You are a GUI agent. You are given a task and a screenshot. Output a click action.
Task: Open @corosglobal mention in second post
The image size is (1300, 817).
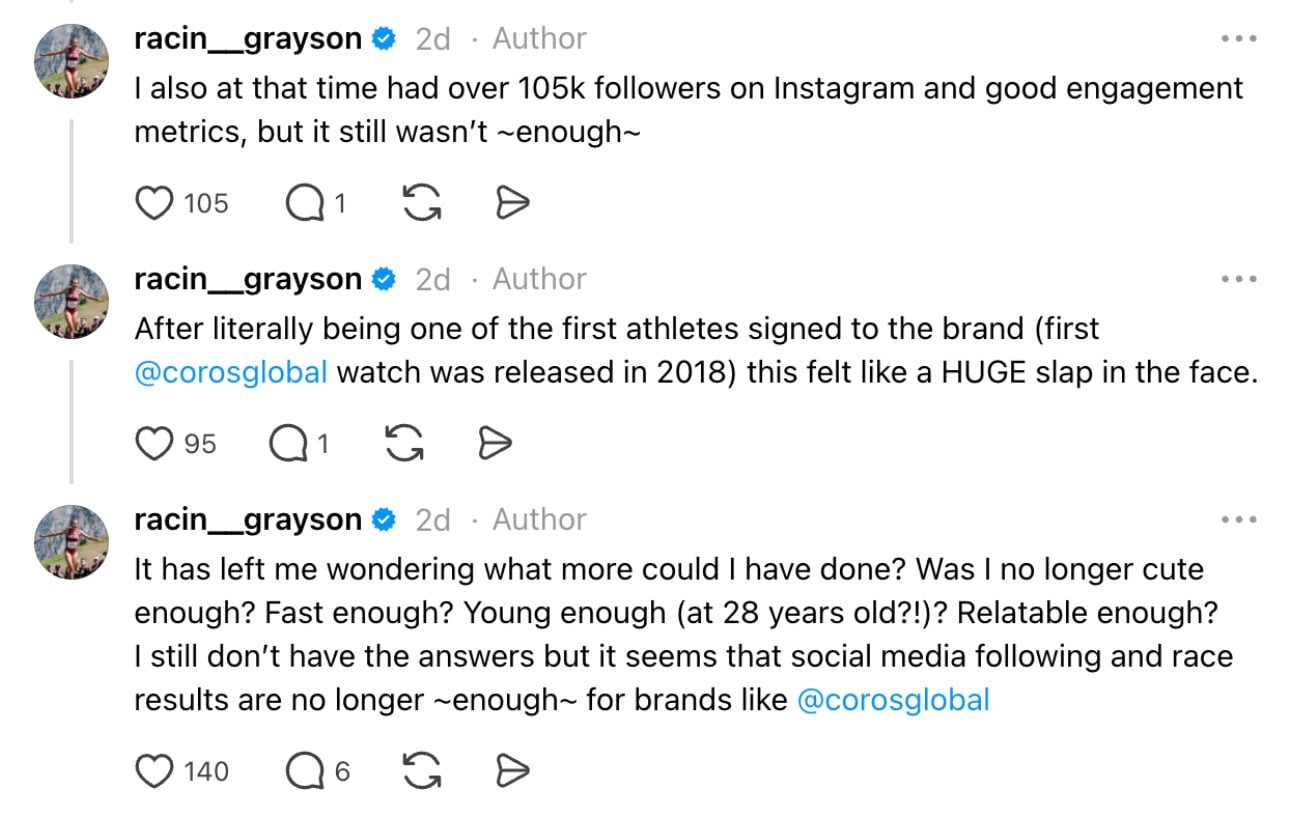tap(230, 373)
